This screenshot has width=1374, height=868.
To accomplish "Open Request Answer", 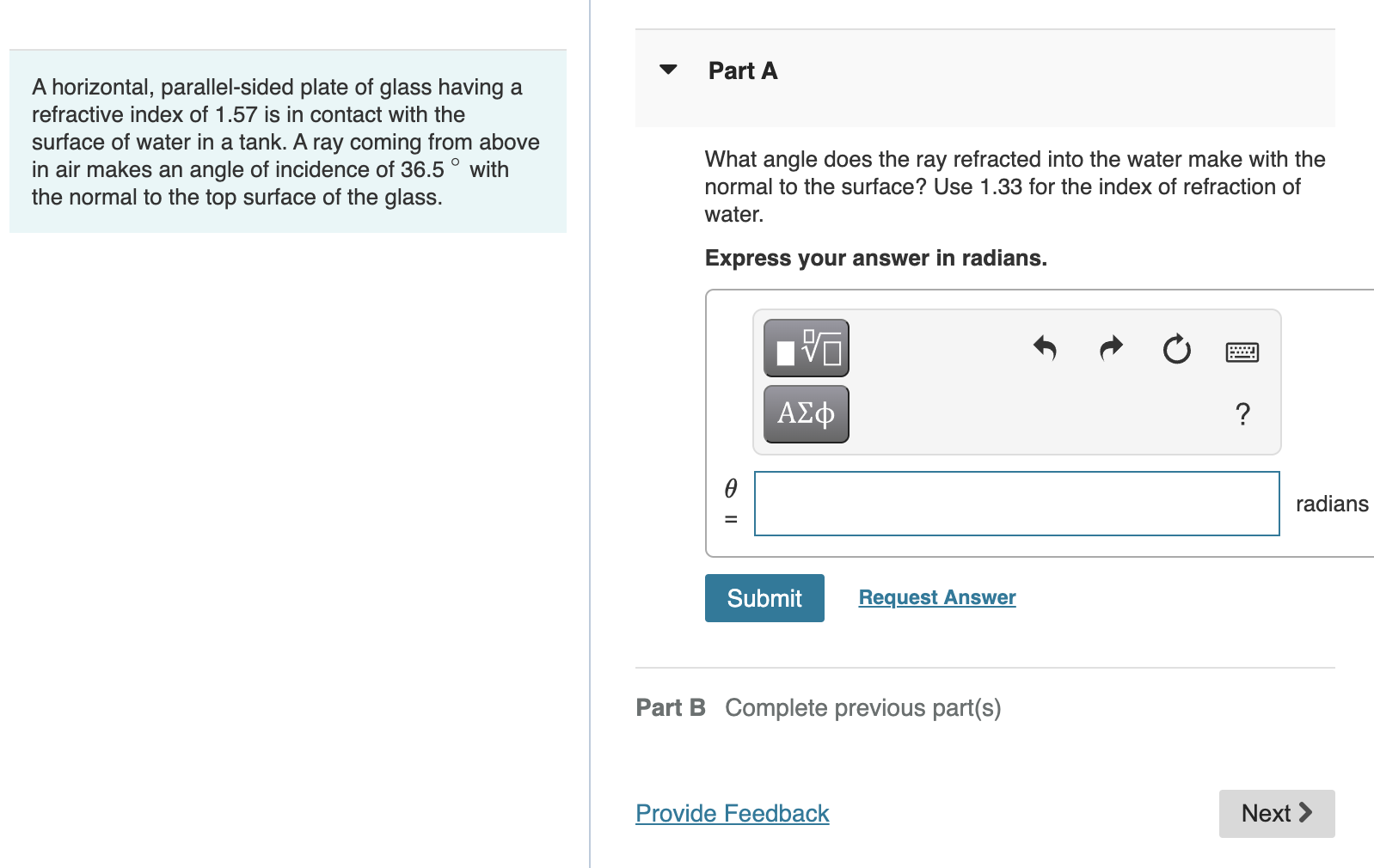I will point(936,596).
